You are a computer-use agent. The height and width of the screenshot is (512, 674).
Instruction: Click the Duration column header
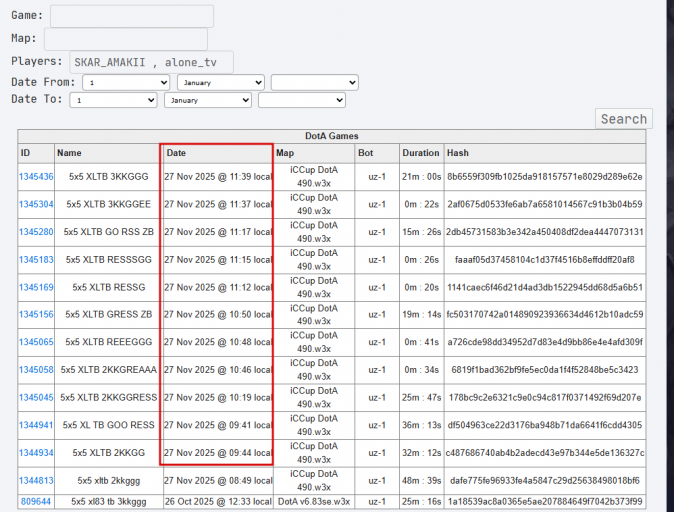click(421, 153)
